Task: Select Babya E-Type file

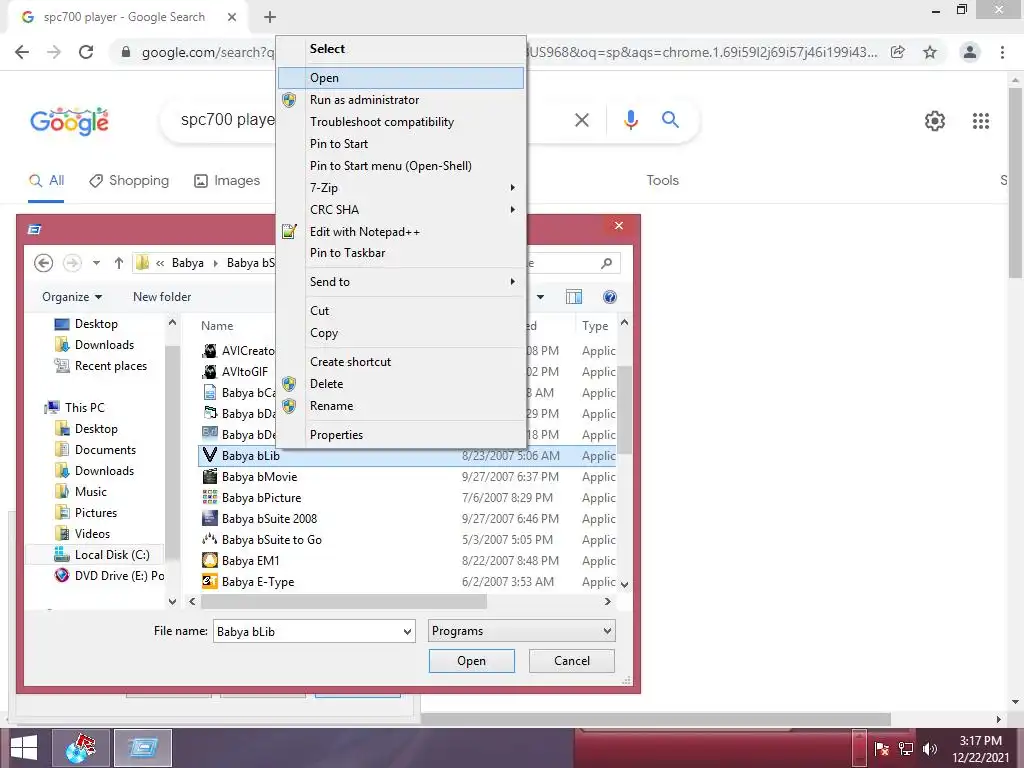Action: pos(408,582)
